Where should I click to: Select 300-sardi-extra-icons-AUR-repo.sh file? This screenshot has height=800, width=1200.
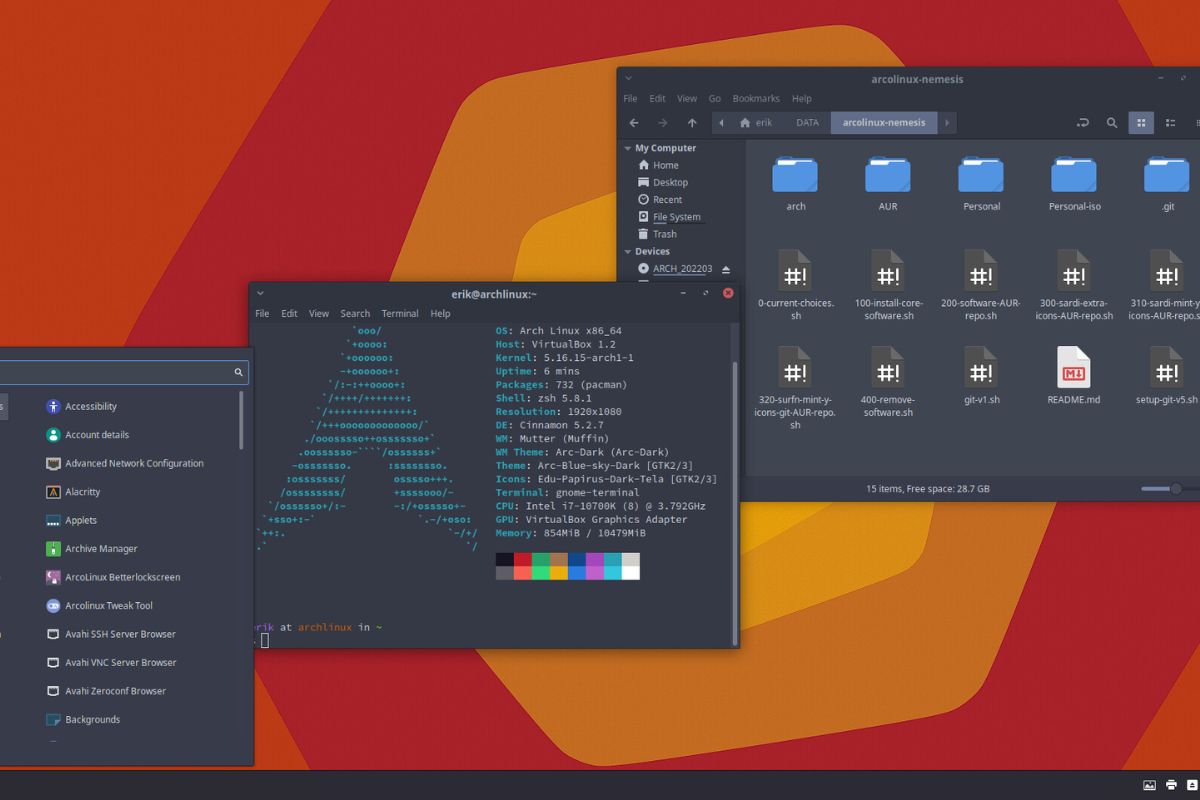point(1074,285)
